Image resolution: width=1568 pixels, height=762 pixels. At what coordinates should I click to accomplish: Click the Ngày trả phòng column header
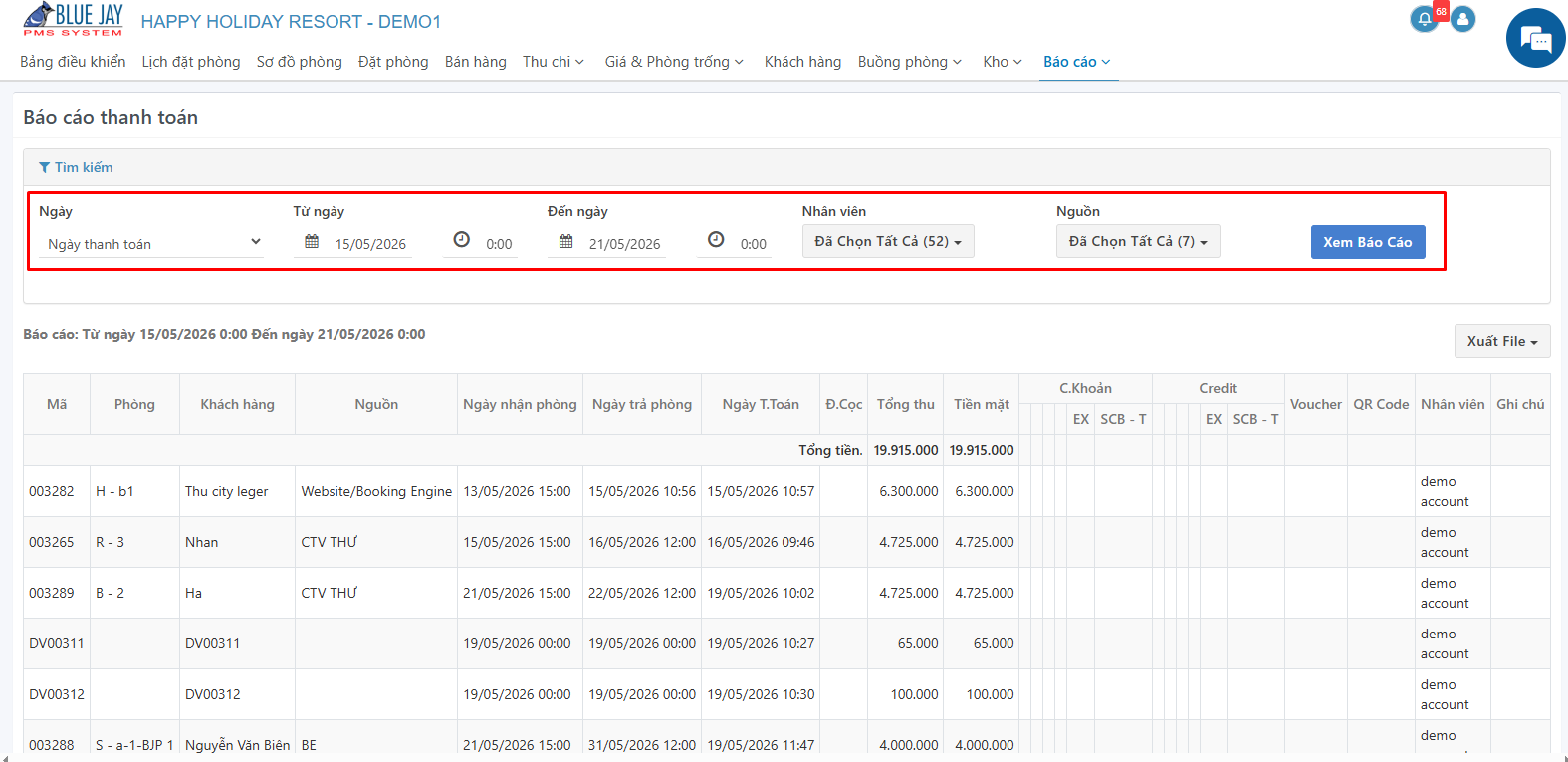(642, 404)
